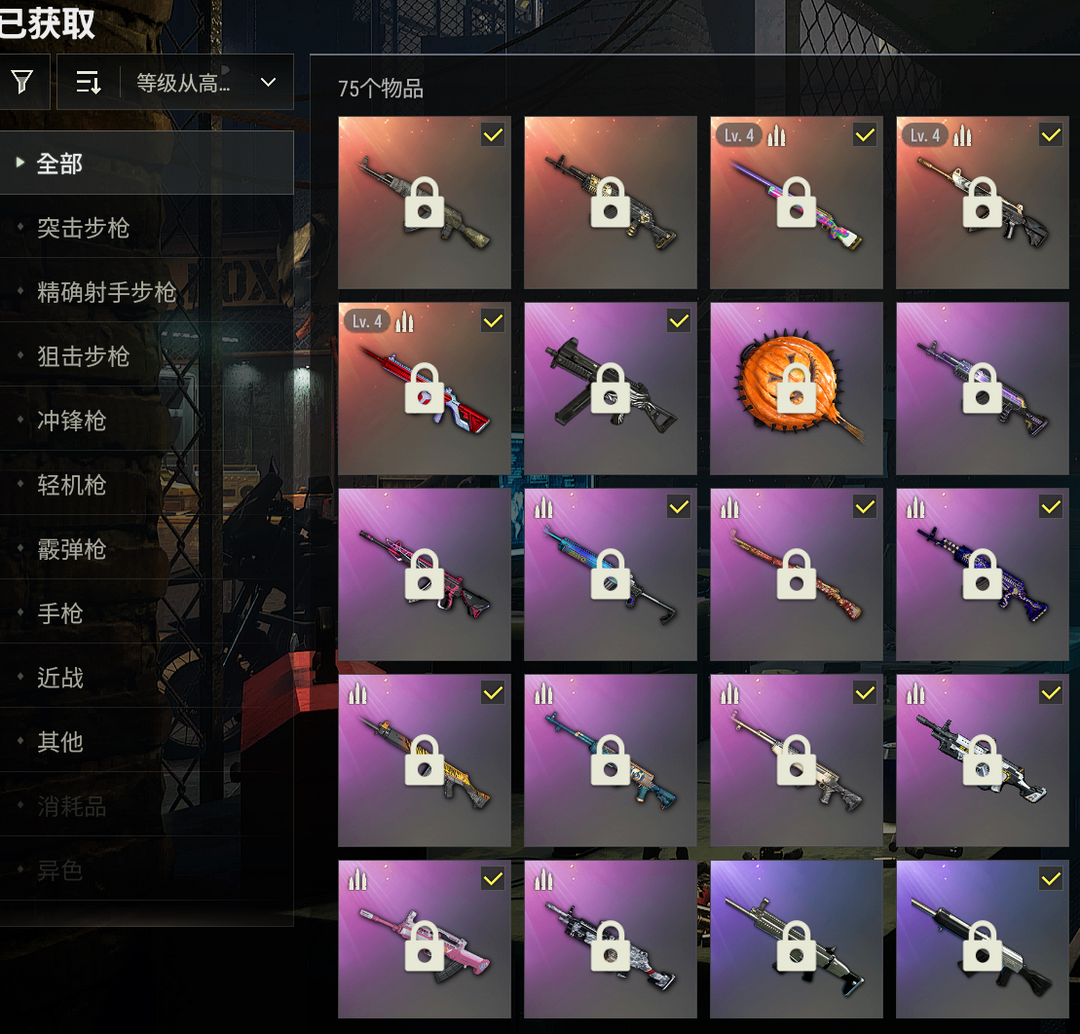Image resolution: width=1080 pixels, height=1034 pixels.
Task: Select the red Lv. 4 rifle skin
Action: [424, 389]
